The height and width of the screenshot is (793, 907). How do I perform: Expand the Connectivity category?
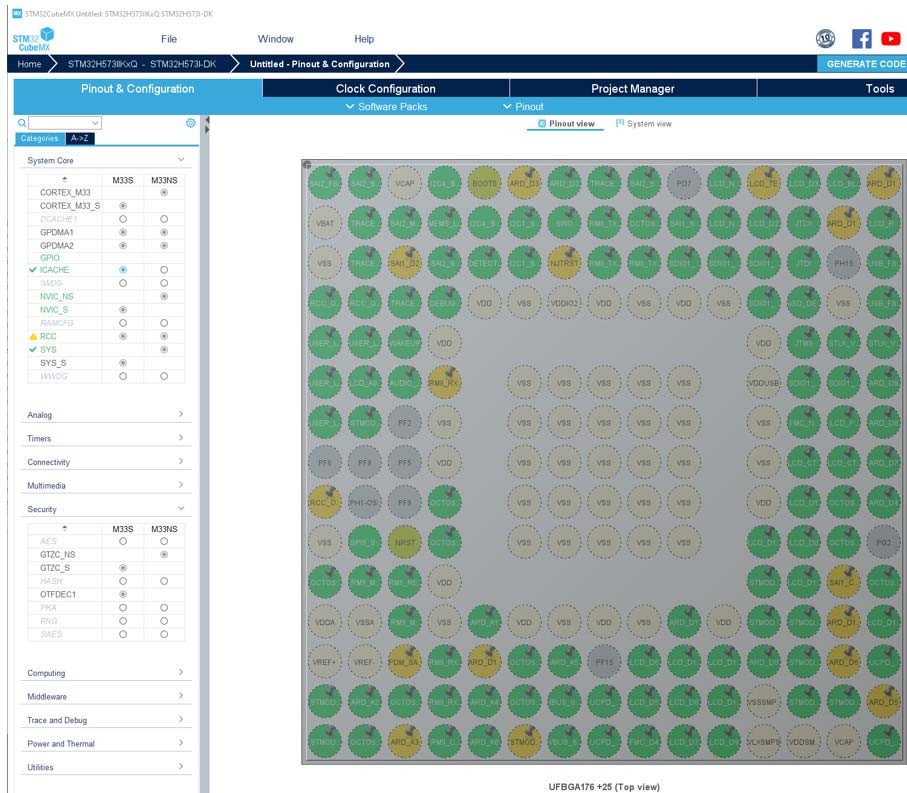(x=106, y=462)
